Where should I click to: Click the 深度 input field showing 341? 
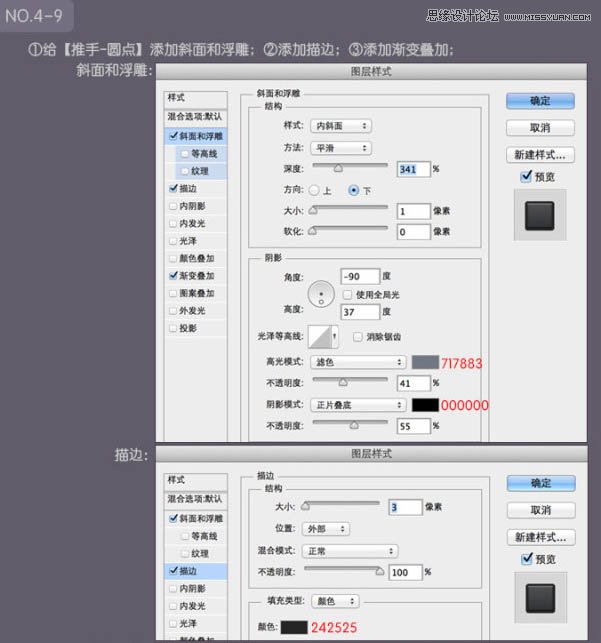tap(414, 169)
